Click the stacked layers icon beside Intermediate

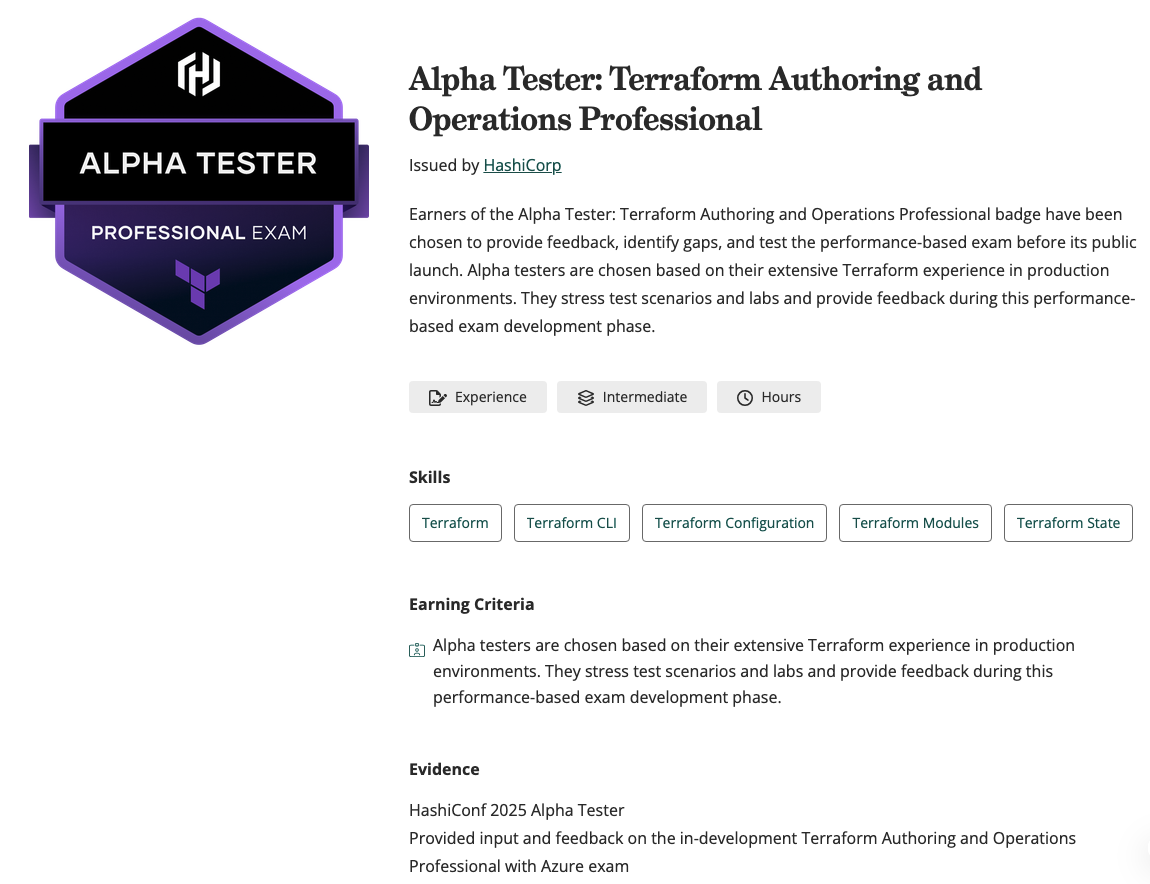tap(586, 398)
